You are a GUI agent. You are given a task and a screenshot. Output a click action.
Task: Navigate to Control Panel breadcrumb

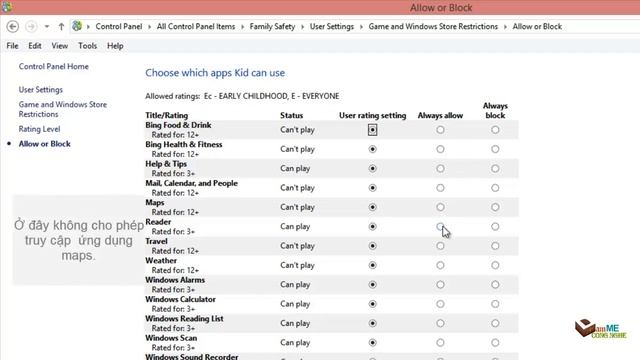coord(119,27)
